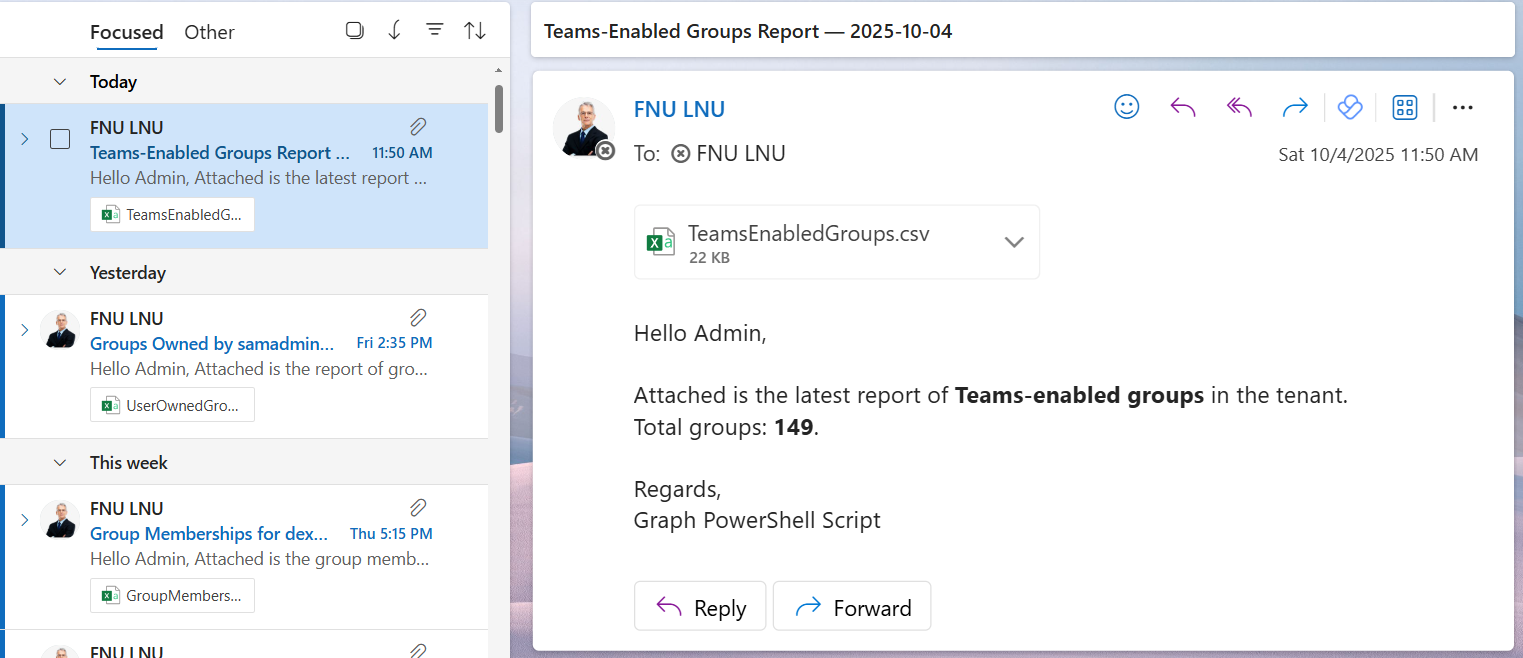Open the Apps grid icon
The height and width of the screenshot is (658, 1523).
[x=1405, y=107]
